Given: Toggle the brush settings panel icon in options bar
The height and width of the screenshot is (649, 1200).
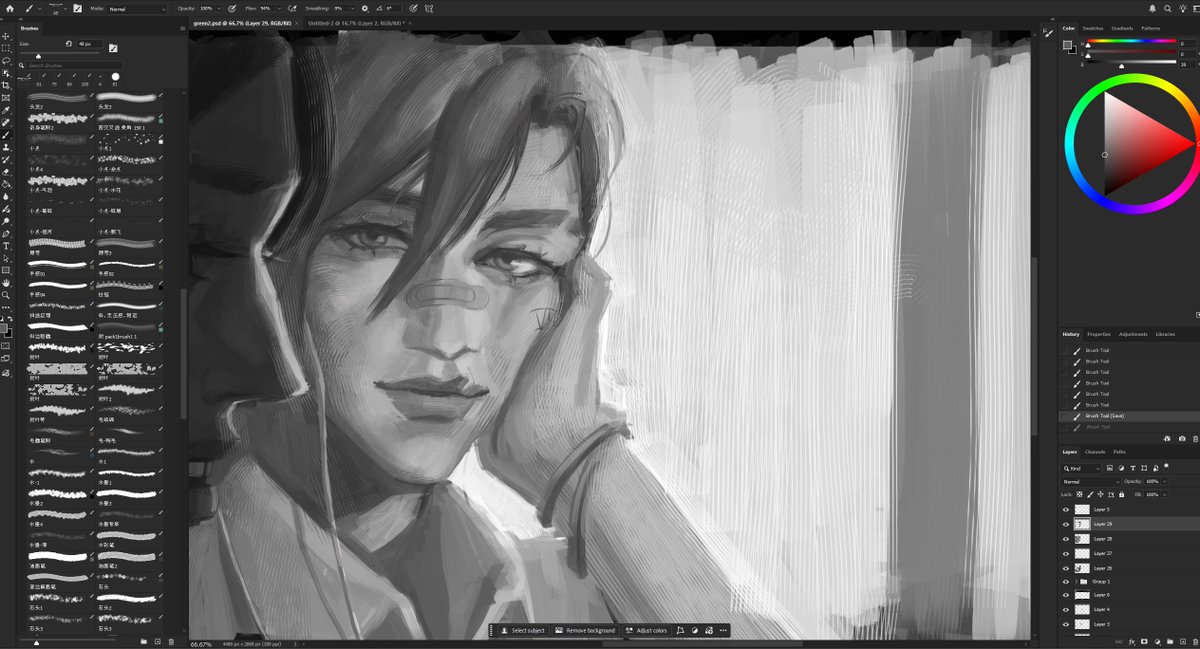Looking at the screenshot, I should coord(77,8).
